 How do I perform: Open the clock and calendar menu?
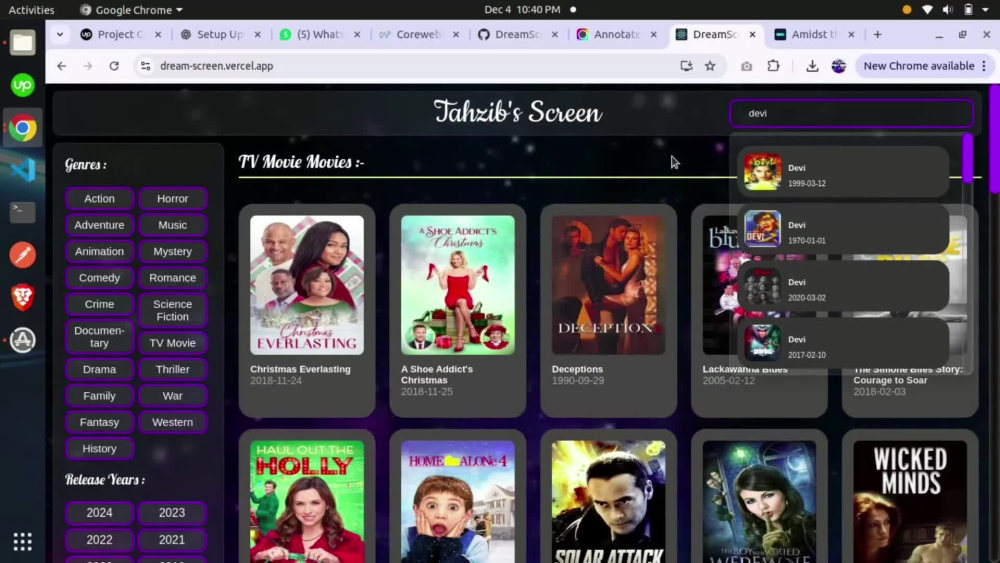click(x=522, y=10)
